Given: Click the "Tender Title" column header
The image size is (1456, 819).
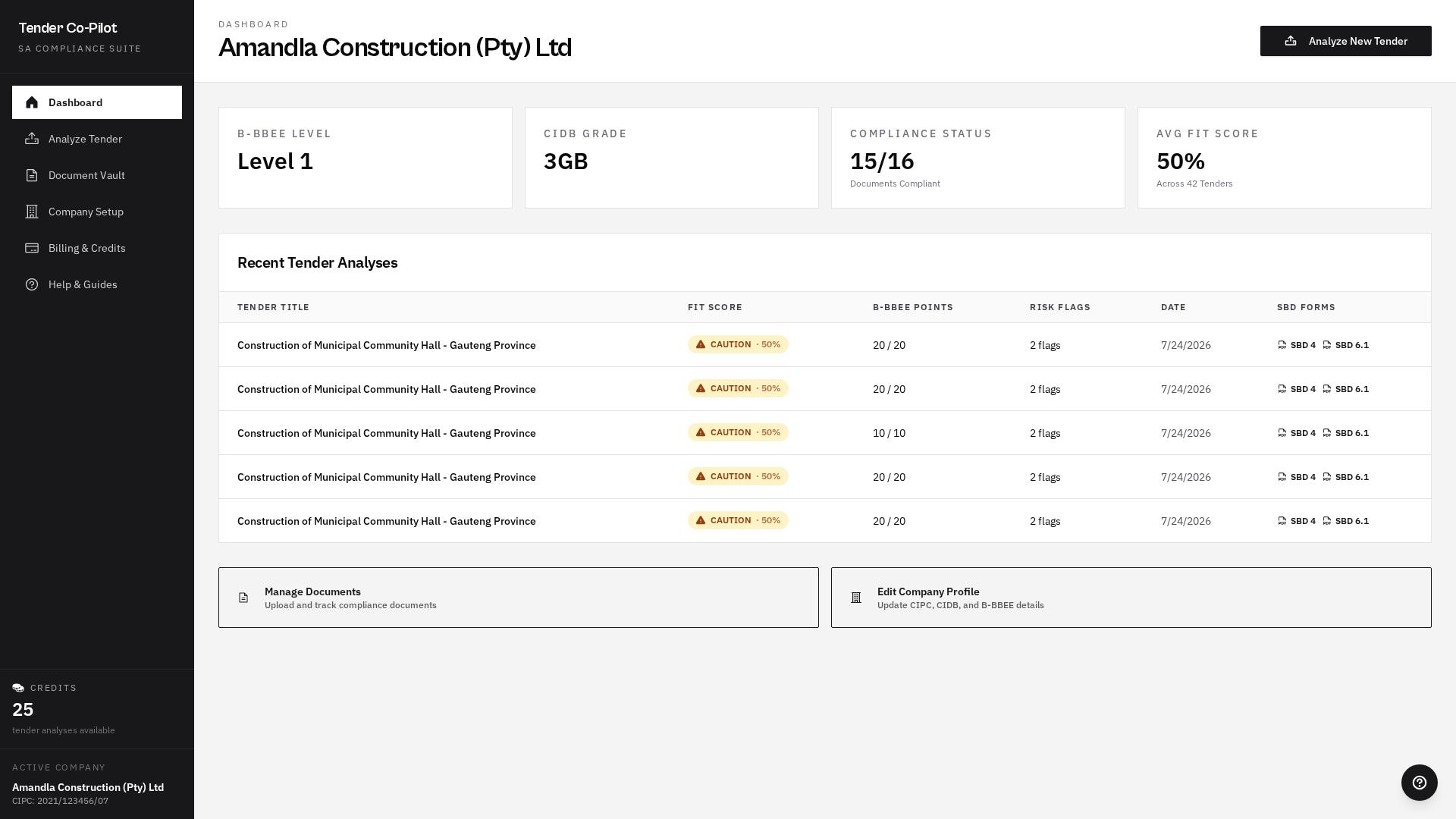Looking at the screenshot, I should point(273,307).
